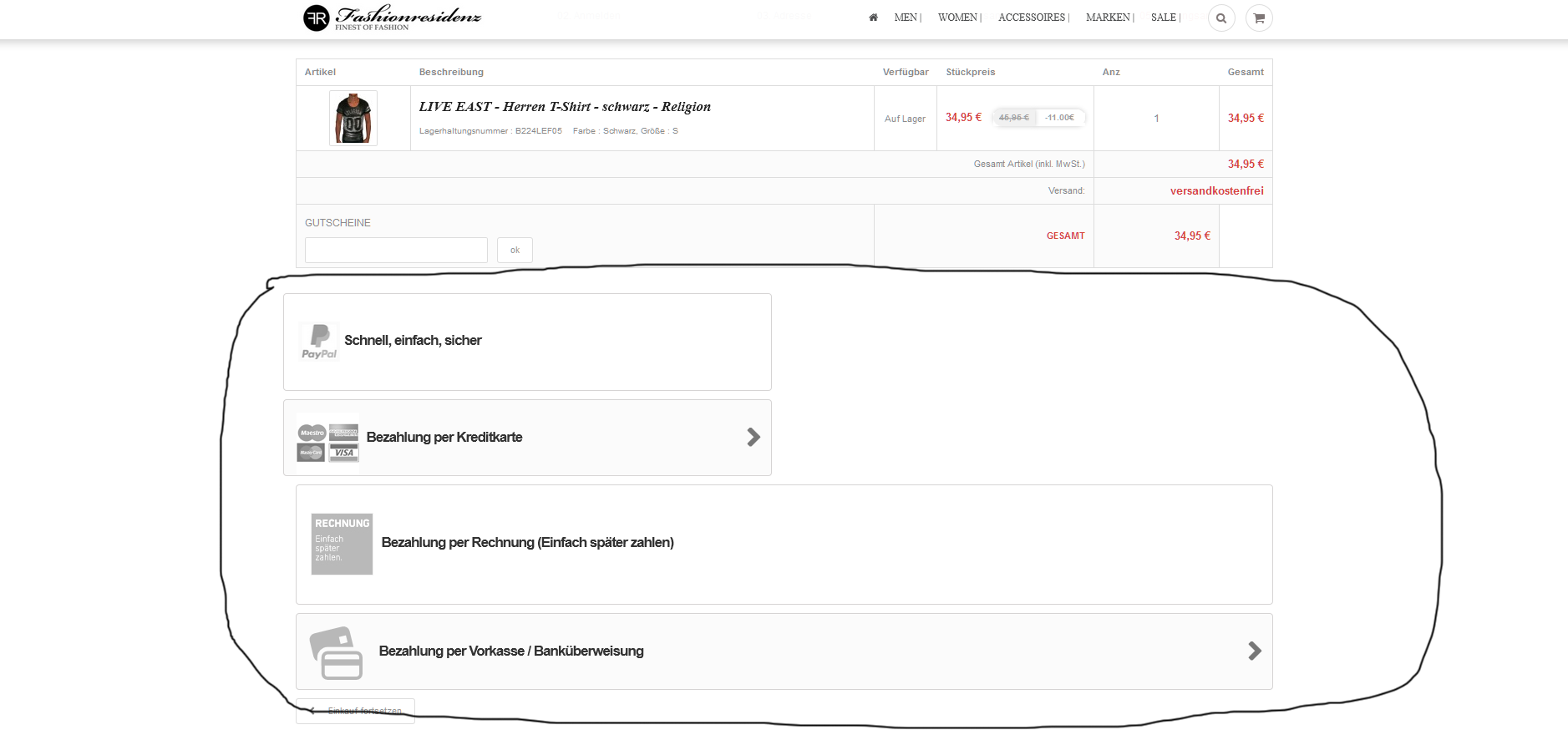Image resolution: width=1568 pixels, height=735 pixels.
Task: Click the struck-through 45,95 € price
Action: 1014,118
